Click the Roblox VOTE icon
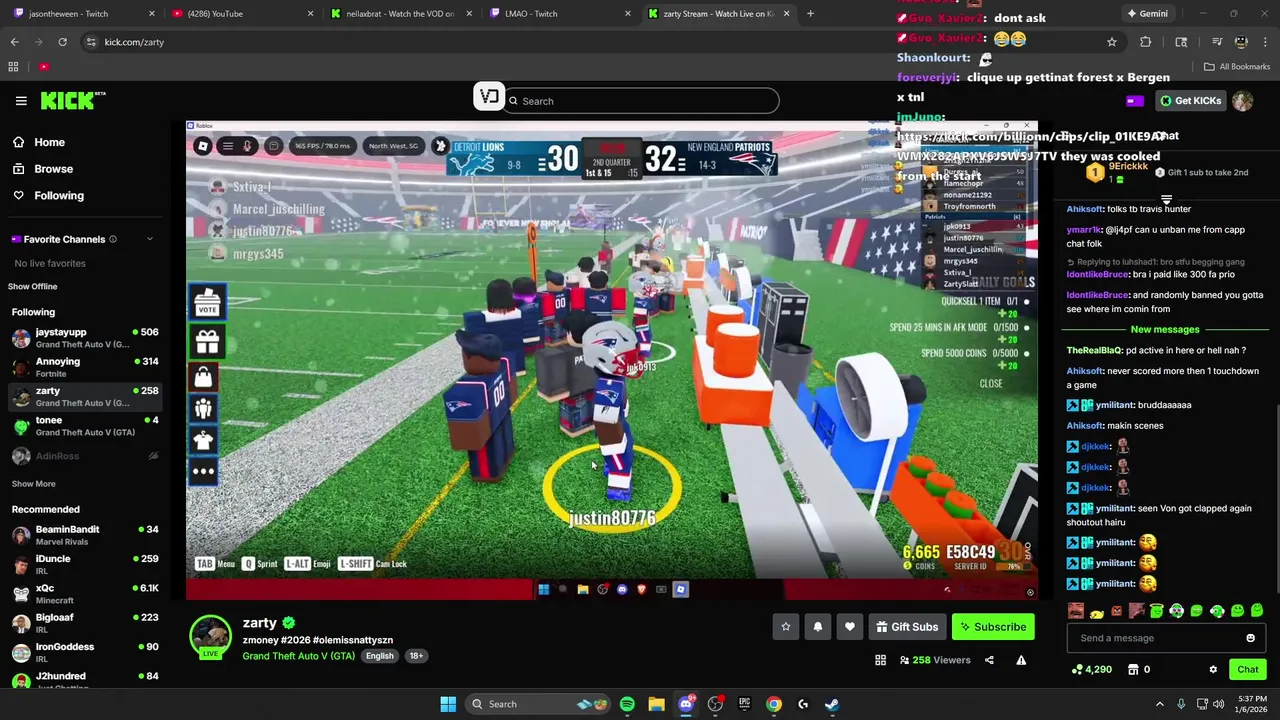1280x720 pixels. tap(207, 302)
